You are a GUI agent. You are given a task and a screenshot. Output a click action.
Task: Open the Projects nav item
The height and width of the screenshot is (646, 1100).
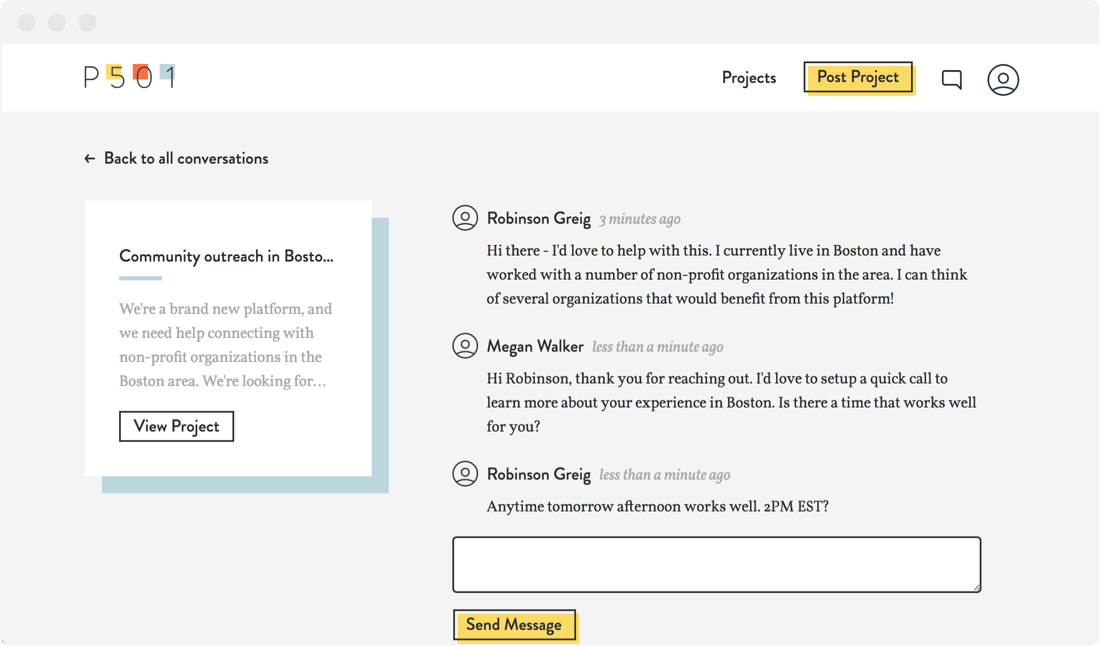point(749,77)
